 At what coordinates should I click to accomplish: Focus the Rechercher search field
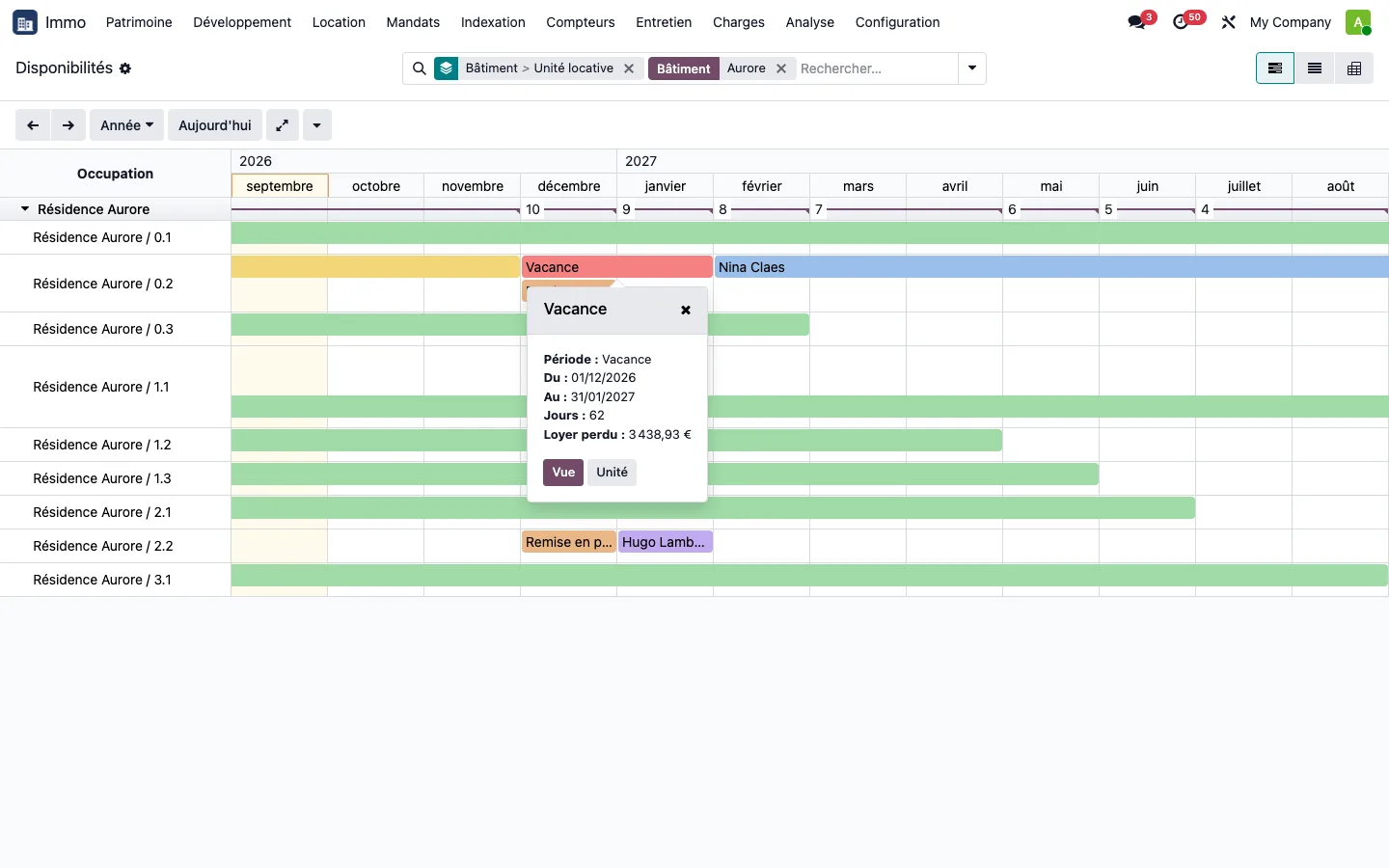click(x=876, y=68)
